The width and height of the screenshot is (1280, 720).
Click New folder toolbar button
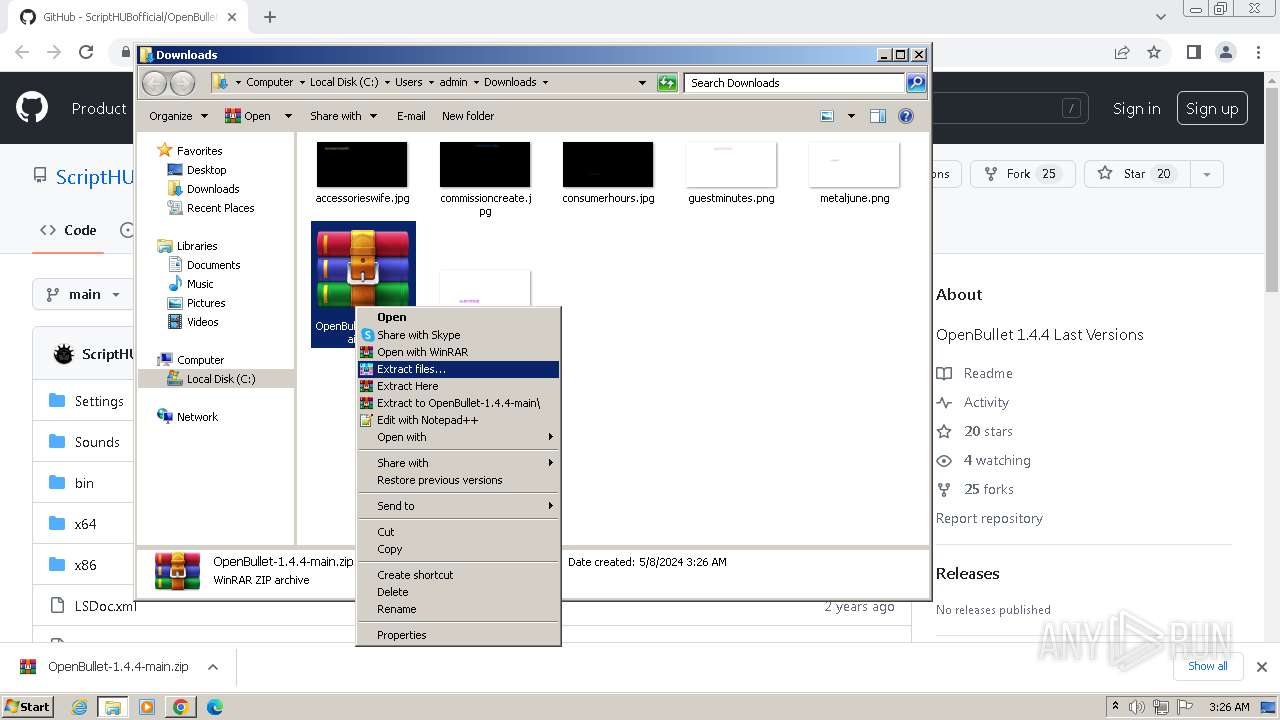coord(468,116)
